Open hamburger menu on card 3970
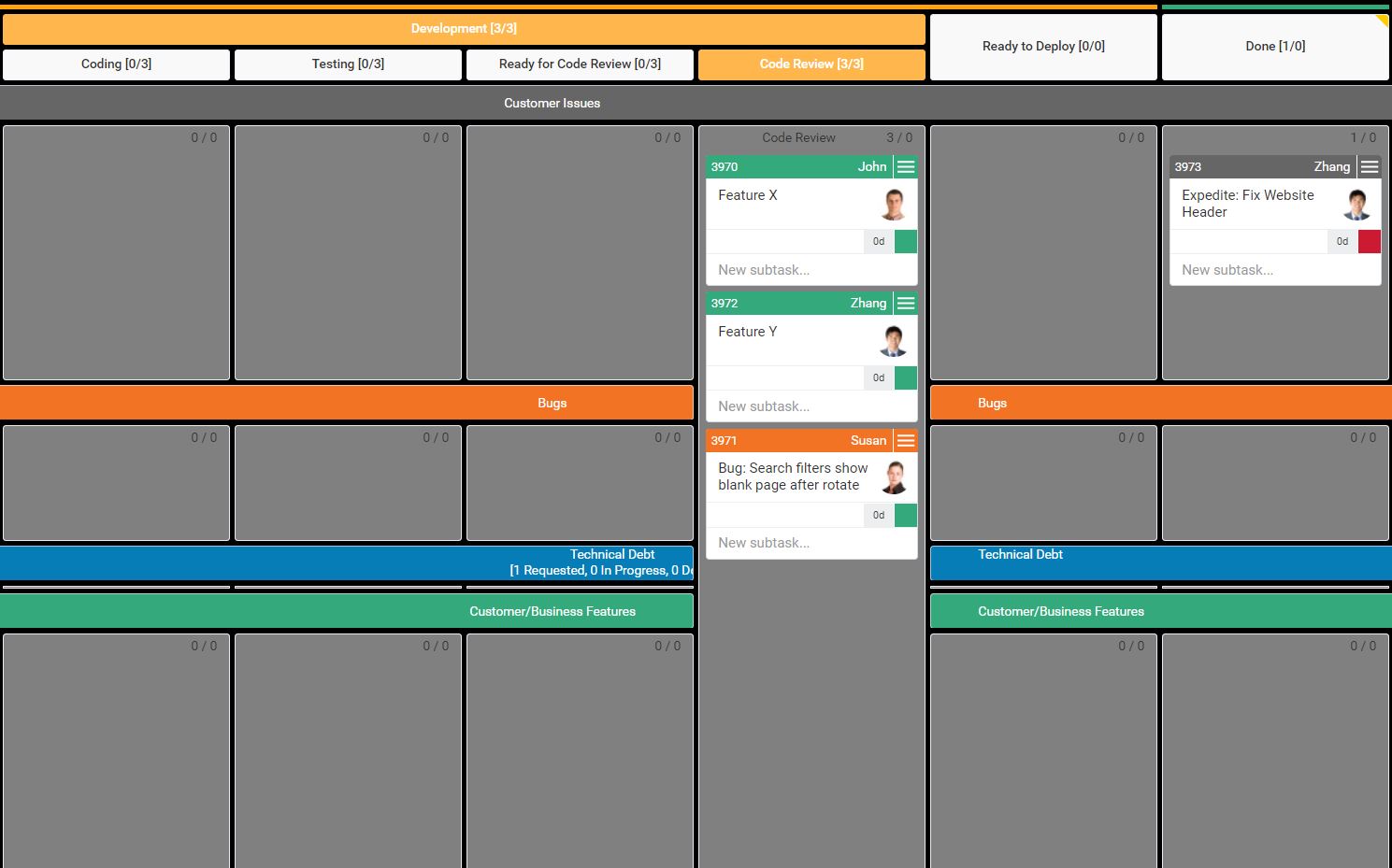Viewport: 1392px width, 868px height. (x=905, y=166)
